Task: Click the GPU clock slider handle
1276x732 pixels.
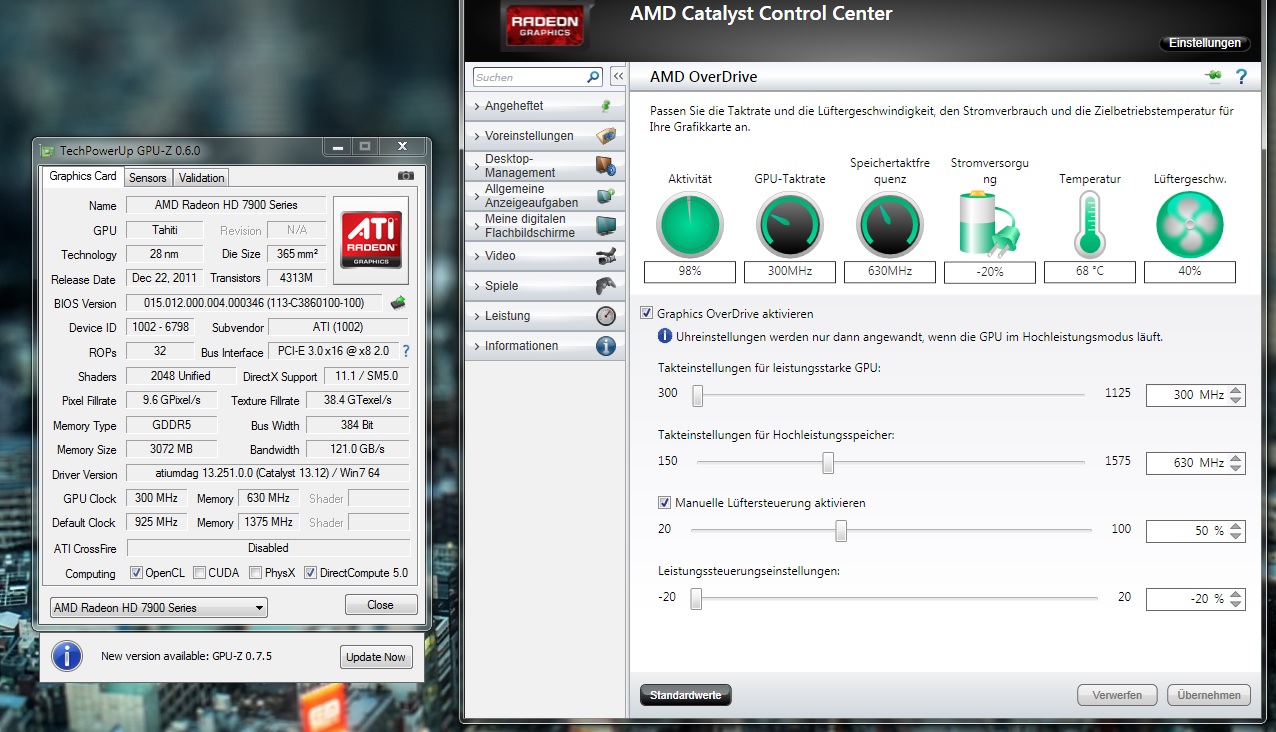Action: coord(698,396)
